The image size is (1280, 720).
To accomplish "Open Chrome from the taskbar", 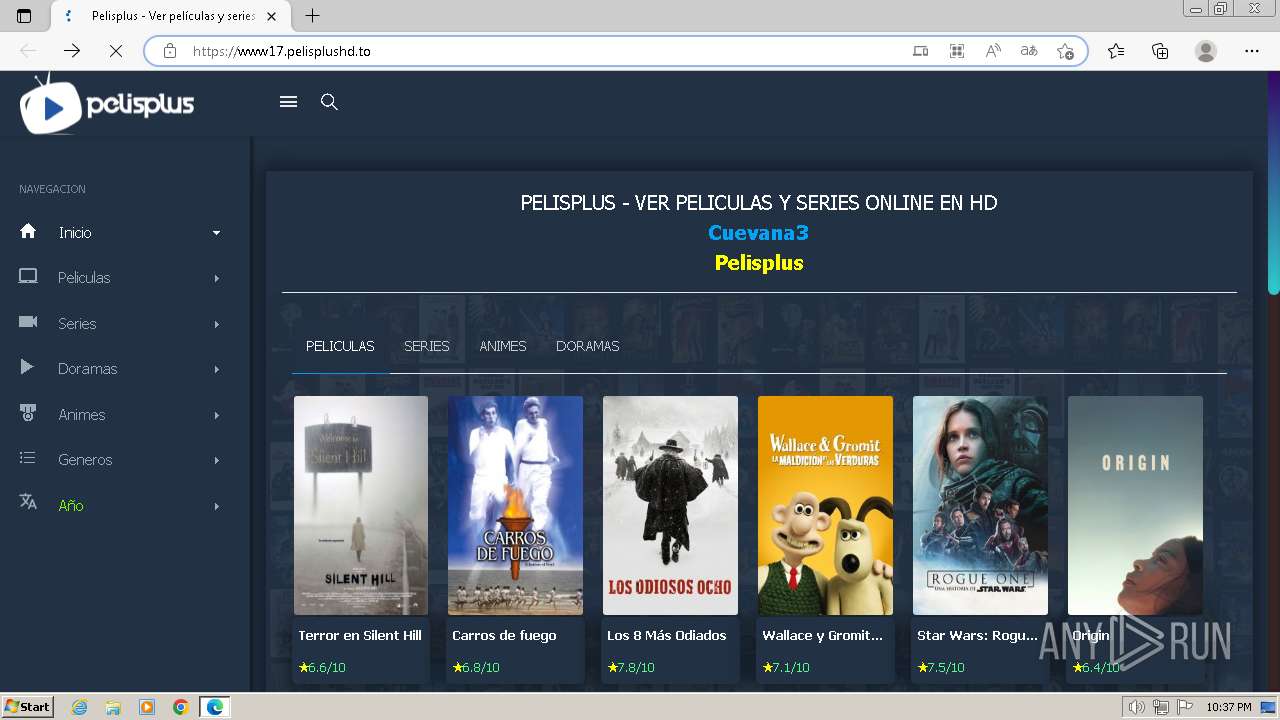I will coord(180,707).
